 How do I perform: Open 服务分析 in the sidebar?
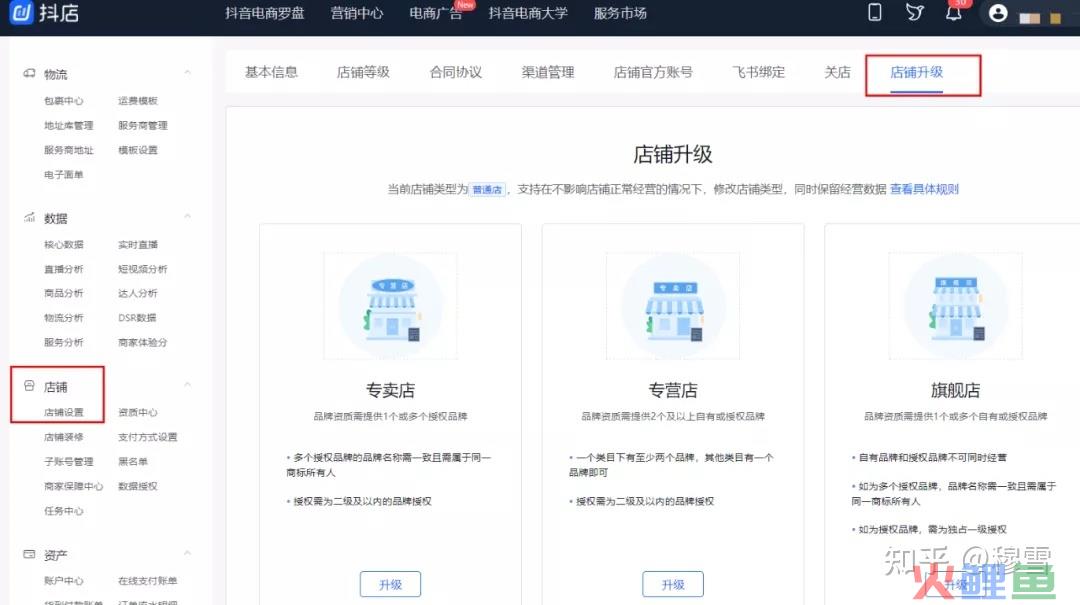click(63, 342)
